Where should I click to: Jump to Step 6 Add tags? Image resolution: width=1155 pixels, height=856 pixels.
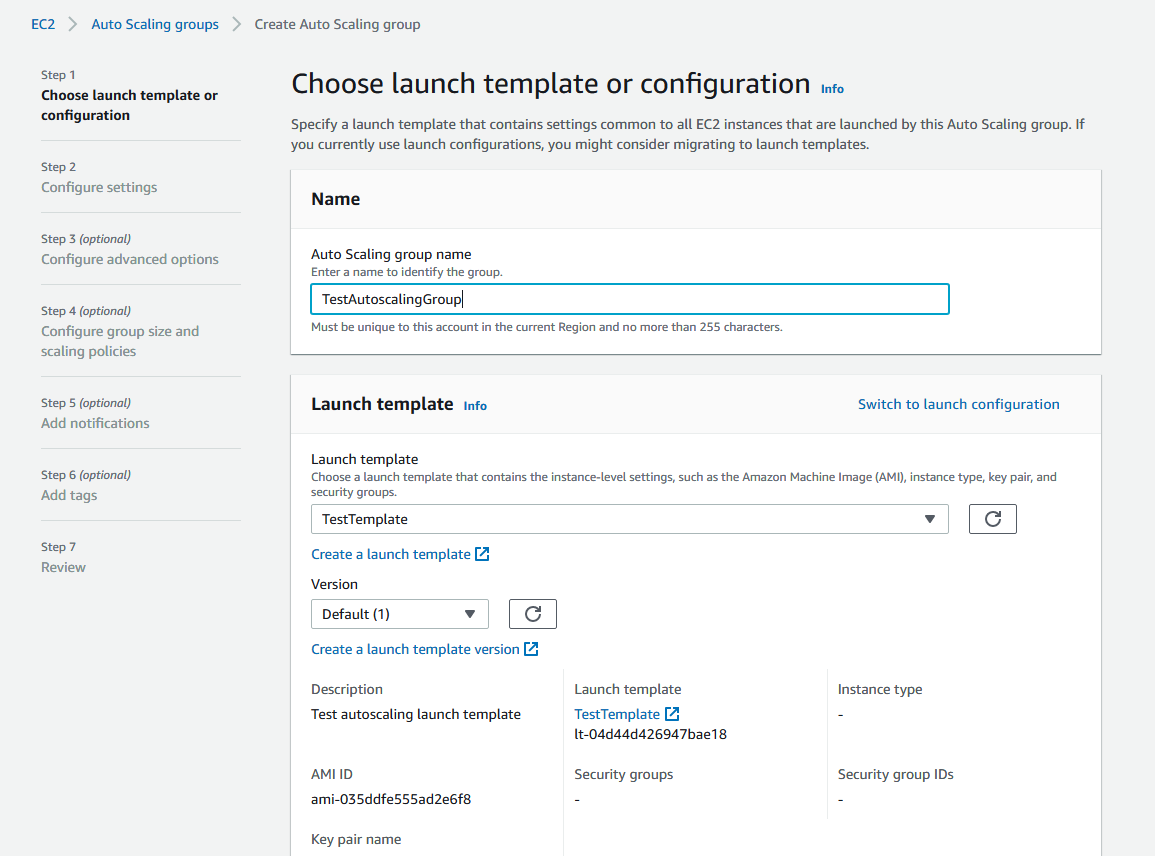coord(69,495)
